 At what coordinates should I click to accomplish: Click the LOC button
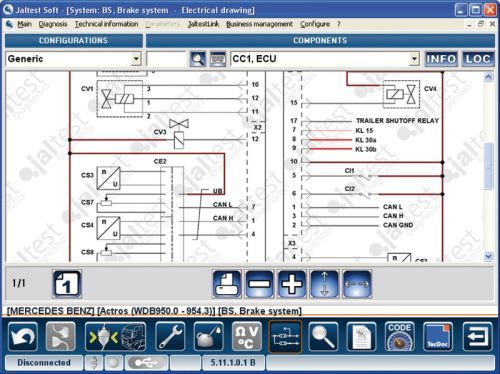pos(478,59)
